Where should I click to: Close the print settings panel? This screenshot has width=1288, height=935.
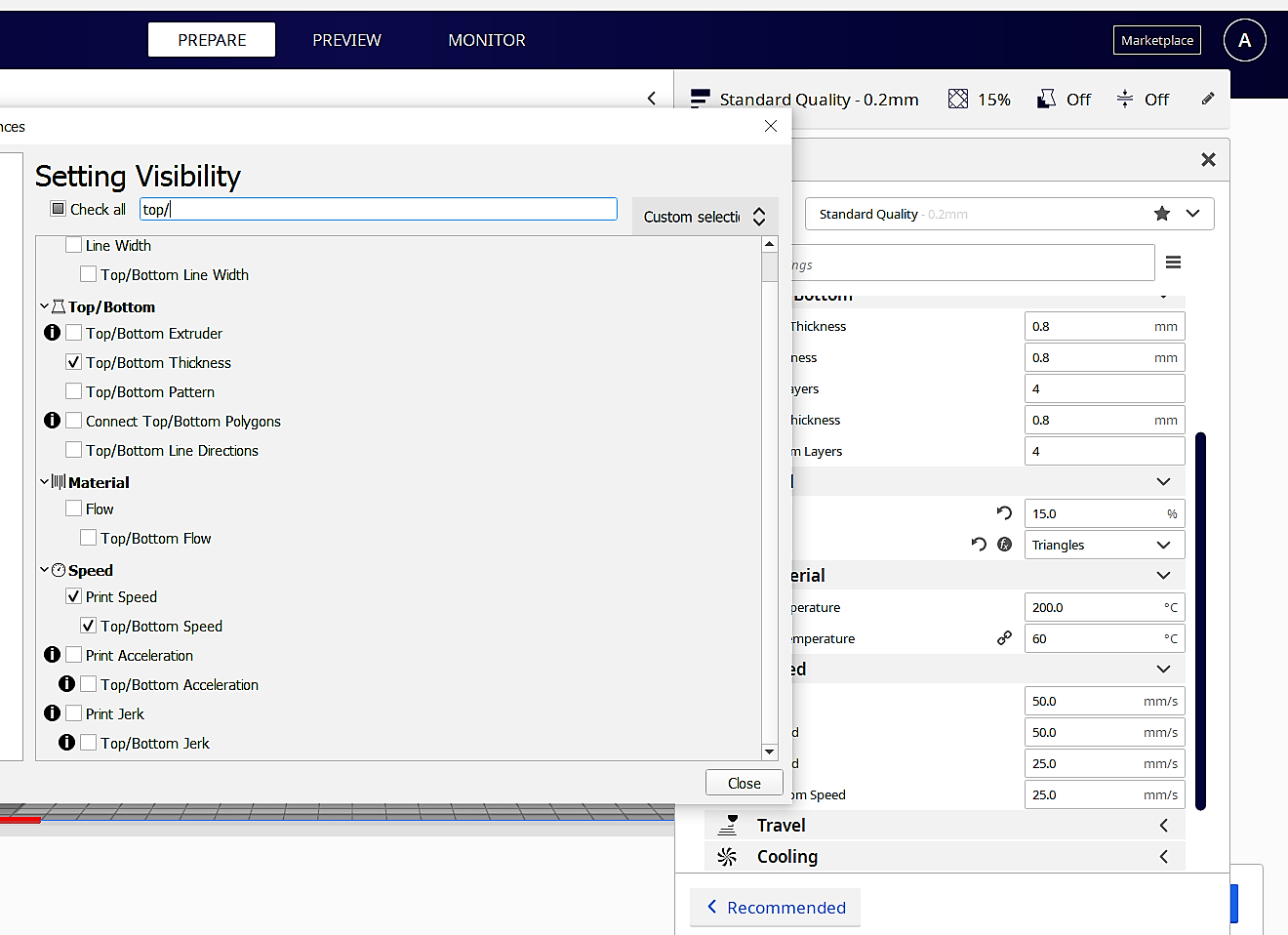[x=1208, y=160]
